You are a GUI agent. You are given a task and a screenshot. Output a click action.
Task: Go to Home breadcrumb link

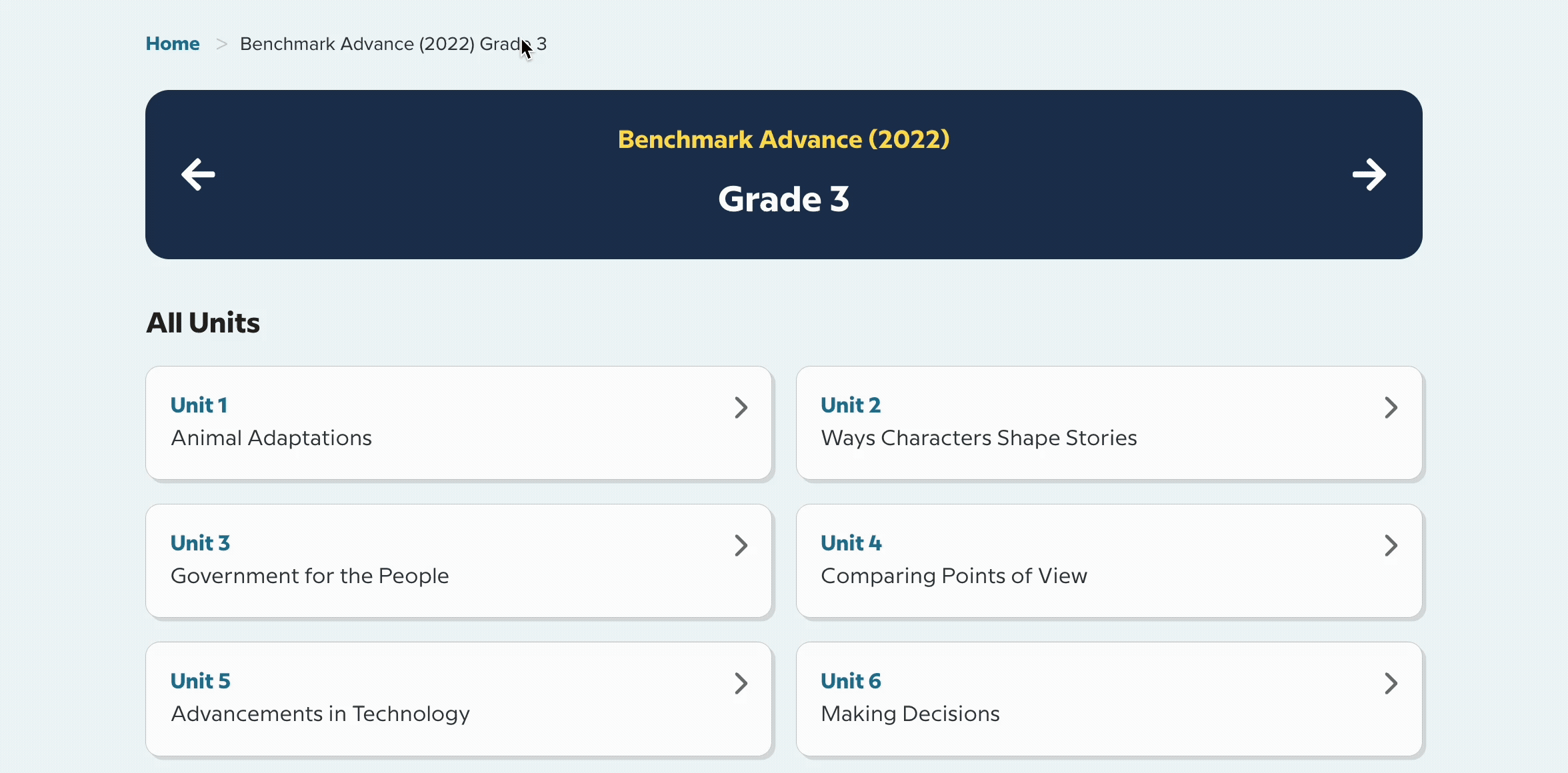tap(173, 44)
